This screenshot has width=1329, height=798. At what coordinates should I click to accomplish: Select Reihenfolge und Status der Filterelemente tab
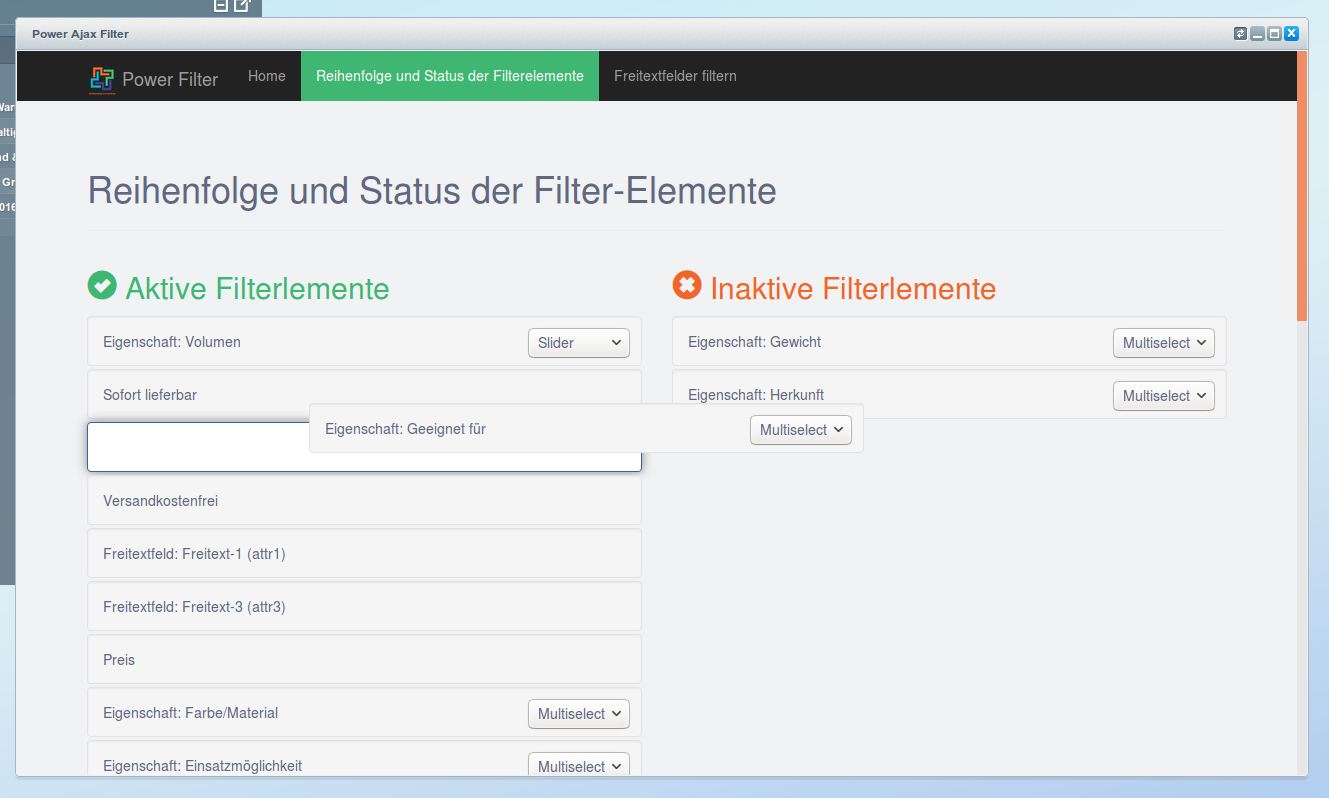click(x=450, y=76)
